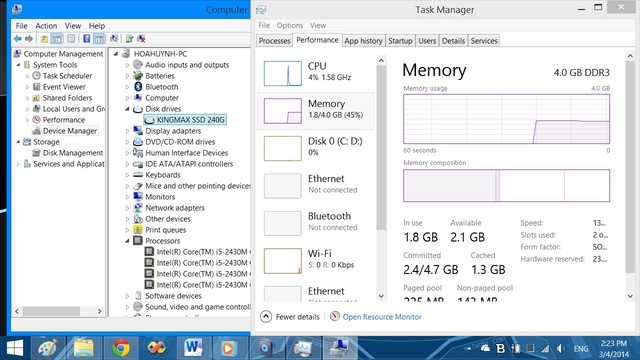Select the CPU performance graph thumbnail
The width and height of the screenshot is (640, 360).
[x=282, y=73]
